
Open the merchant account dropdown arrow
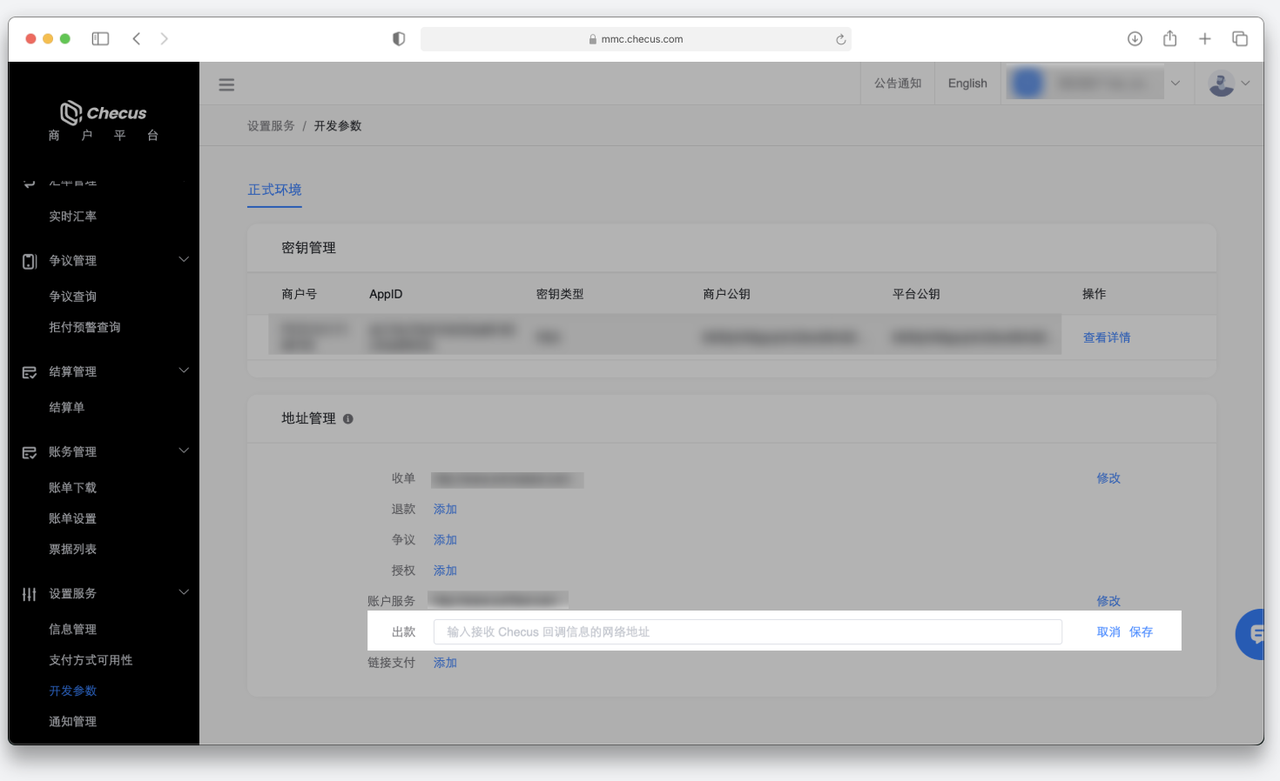[1175, 83]
